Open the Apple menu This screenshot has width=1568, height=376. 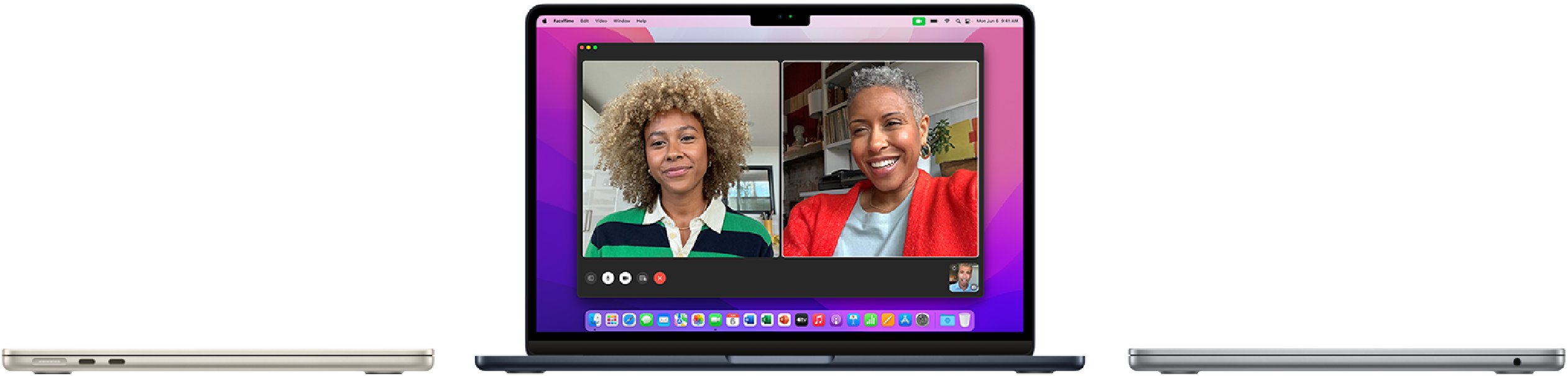(544, 21)
